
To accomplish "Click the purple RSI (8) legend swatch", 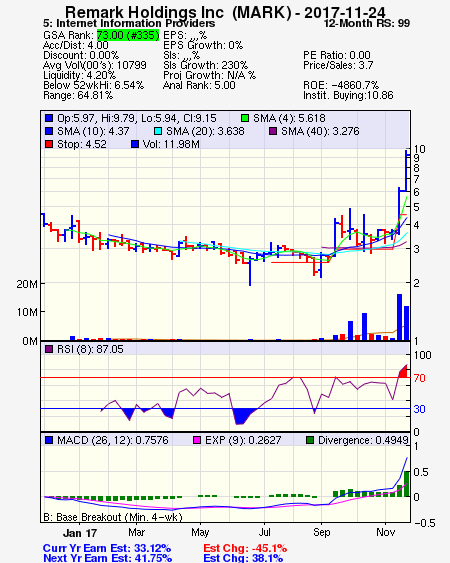I will (x=49, y=349).
